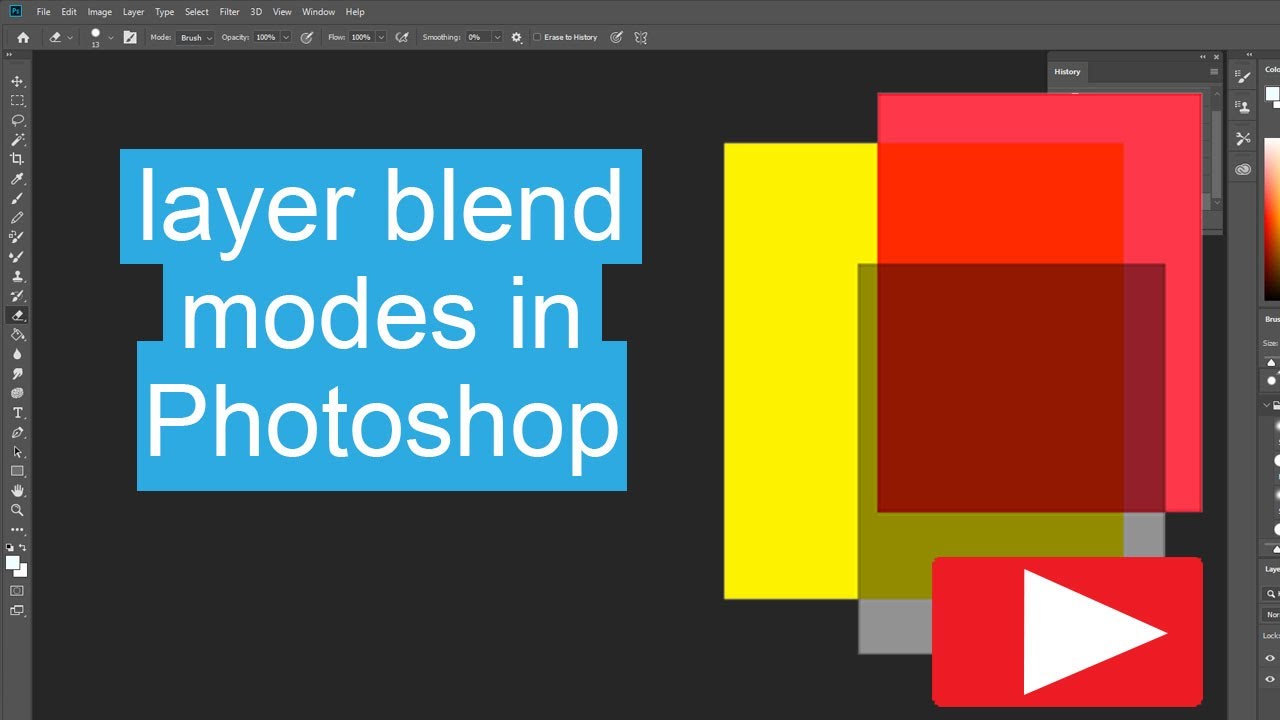Open the Smoothing value dropdown arrow

497,37
